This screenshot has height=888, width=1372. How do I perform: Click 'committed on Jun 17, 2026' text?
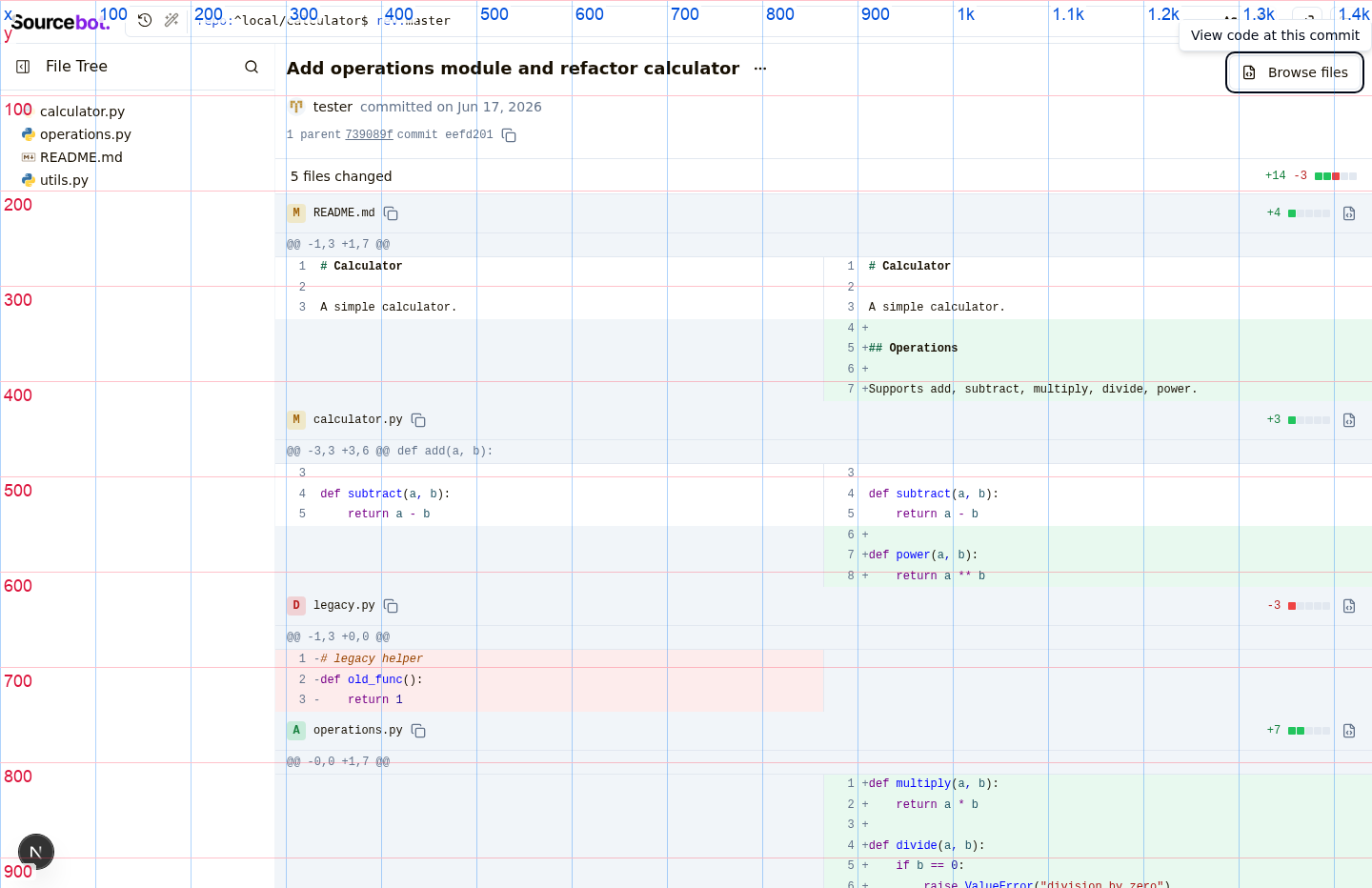[x=451, y=107]
